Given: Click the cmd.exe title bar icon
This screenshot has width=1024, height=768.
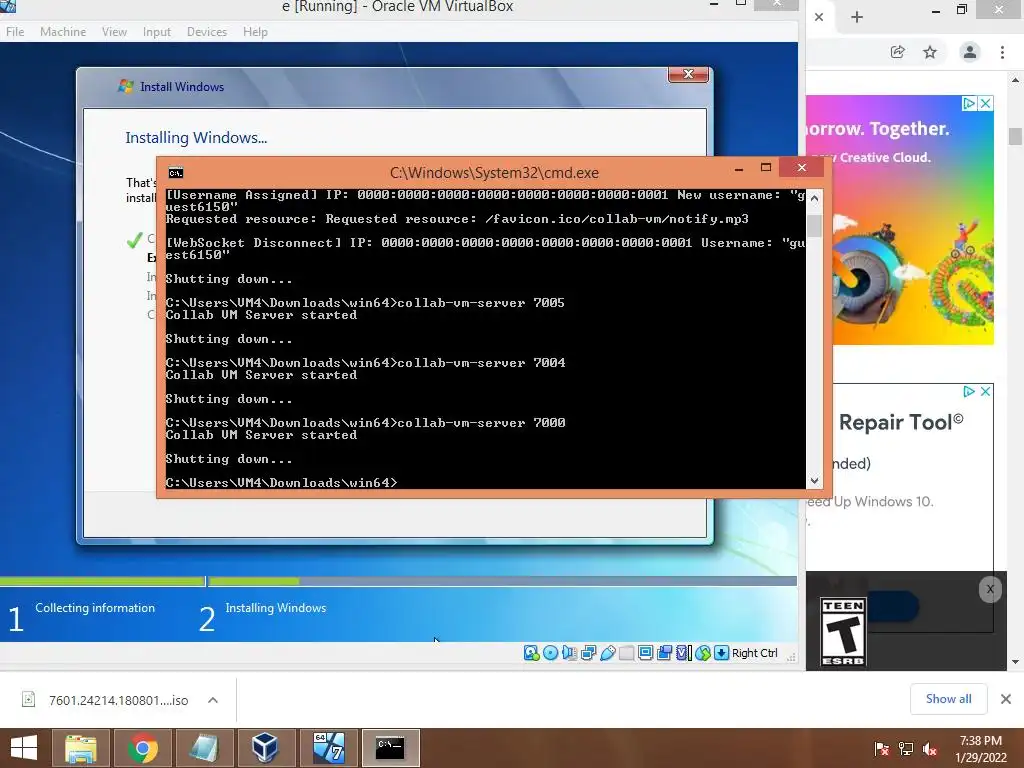Looking at the screenshot, I should pyautogui.click(x=176, y=172).
